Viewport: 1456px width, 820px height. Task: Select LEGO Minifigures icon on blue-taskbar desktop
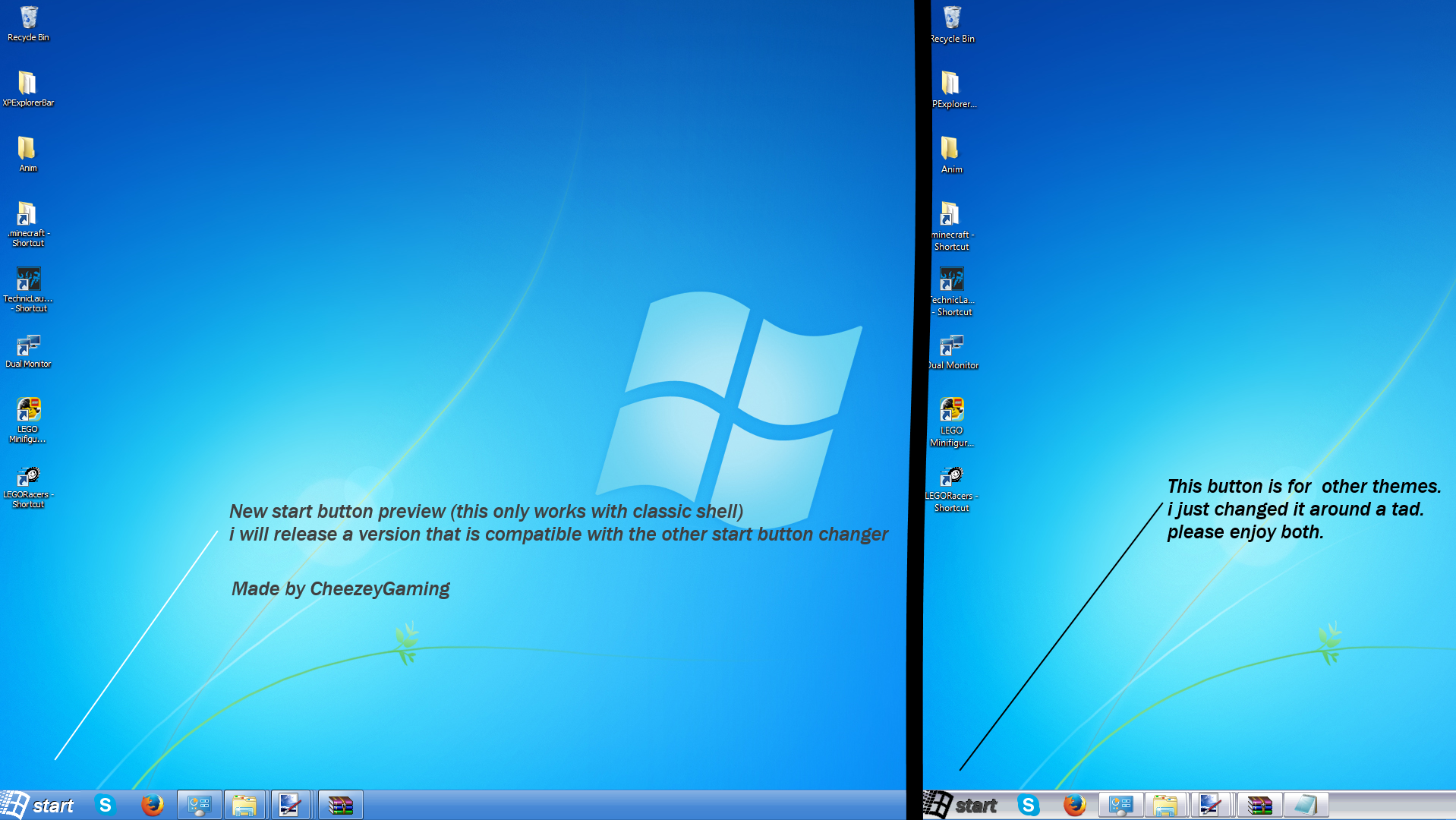point(28,420)
